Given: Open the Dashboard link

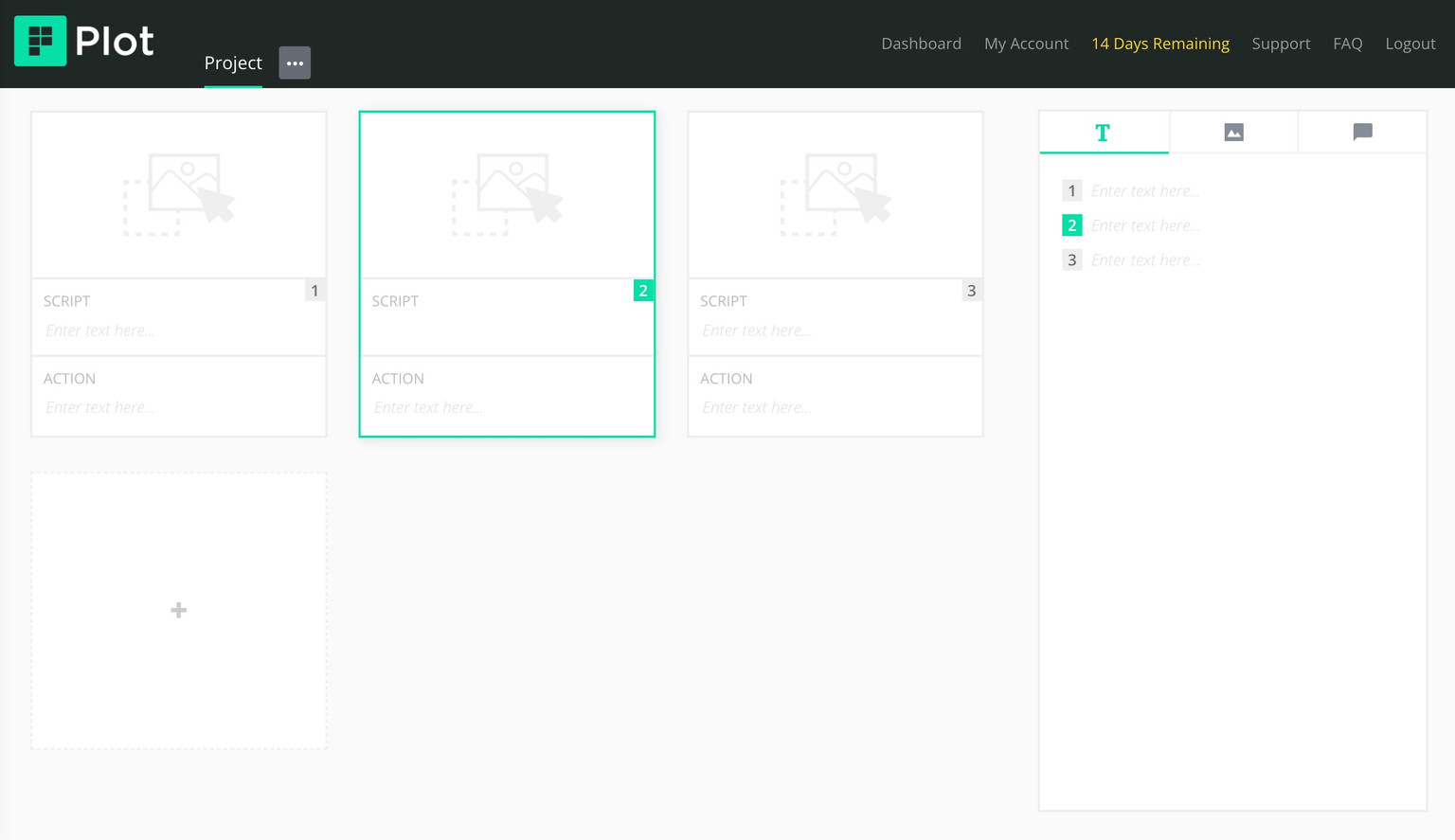Looking at the screenshot, I should [x=921, y=44].
